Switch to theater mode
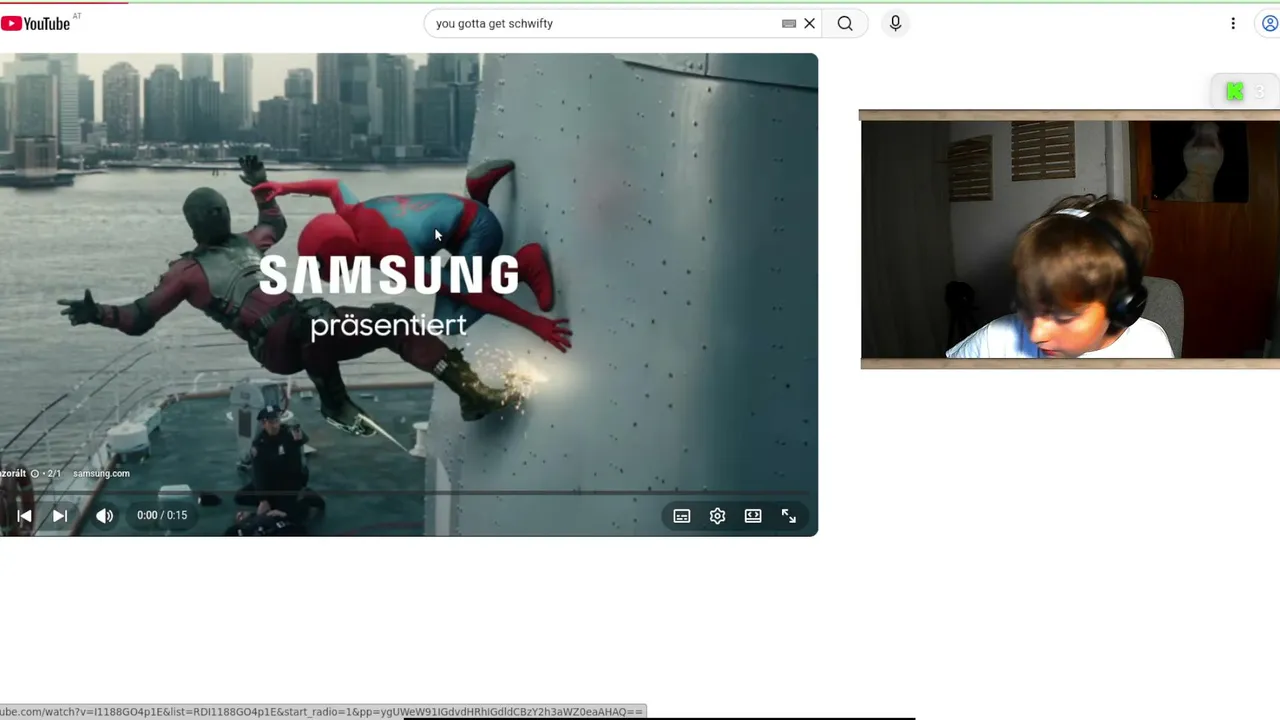Image resolution: width=1280 pixels, height=720 pixels. [x=753, y=516]
